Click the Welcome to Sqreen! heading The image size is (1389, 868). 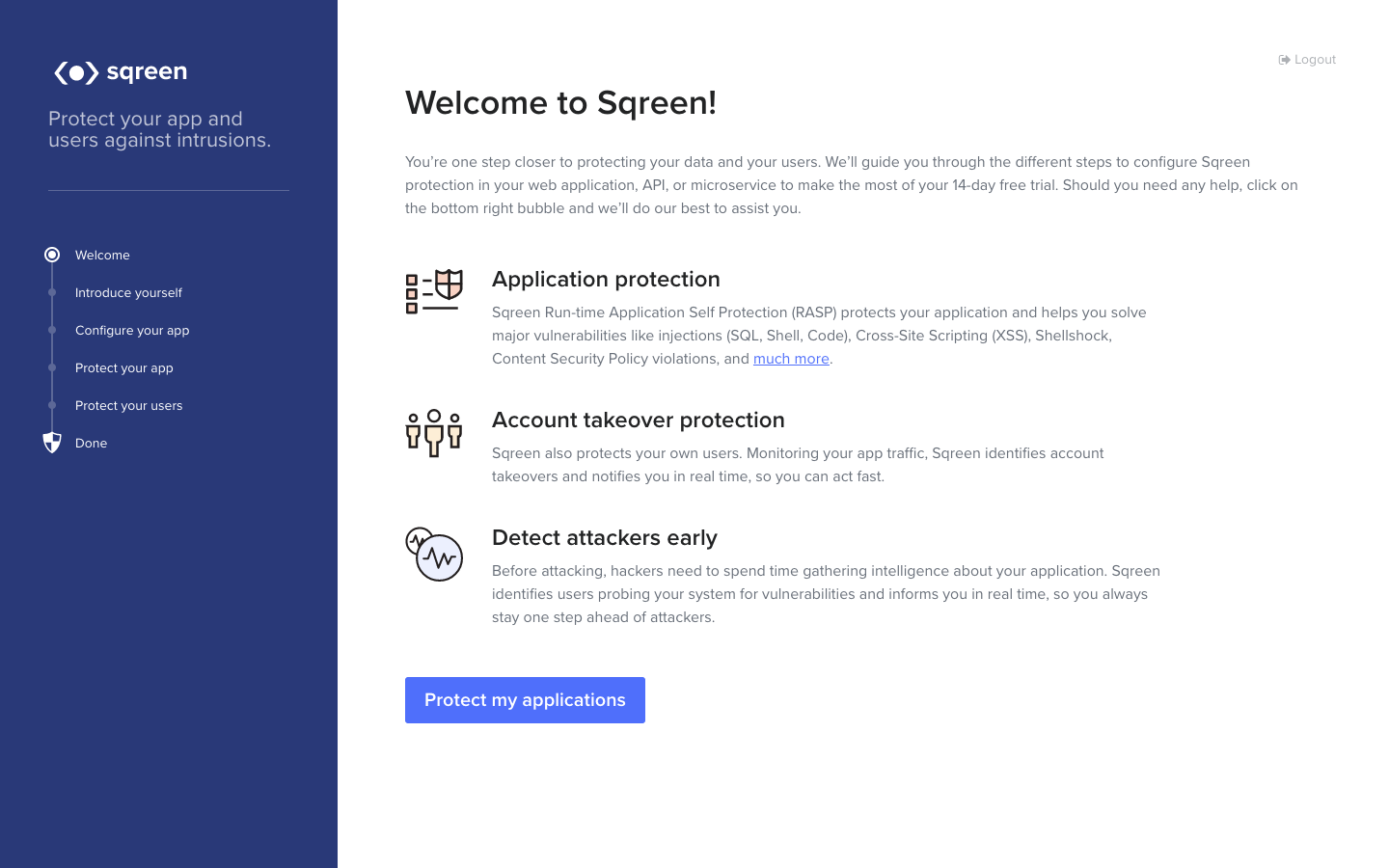tap(560, 102)
